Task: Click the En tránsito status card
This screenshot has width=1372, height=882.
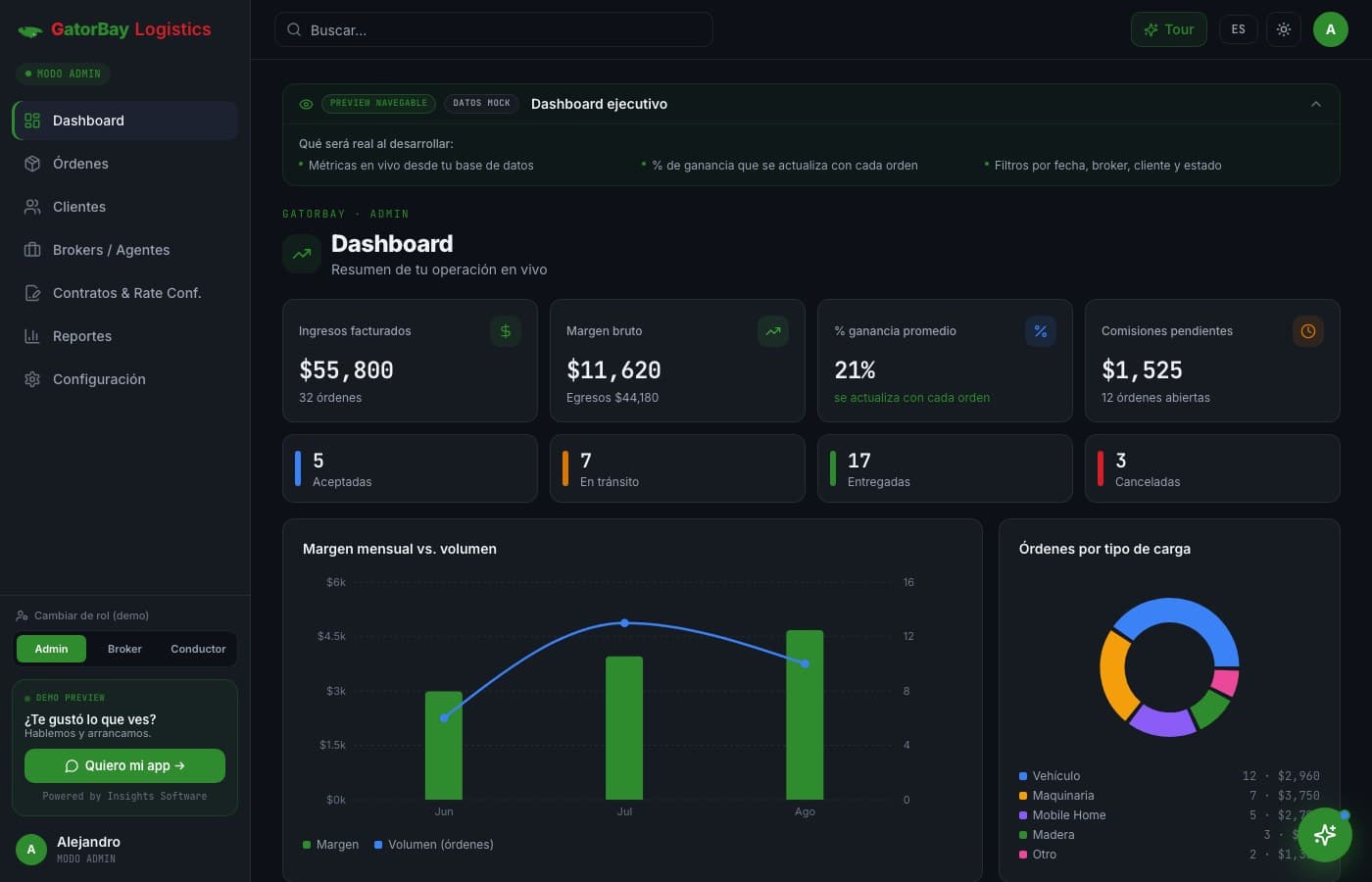Action: click(677, 468)
